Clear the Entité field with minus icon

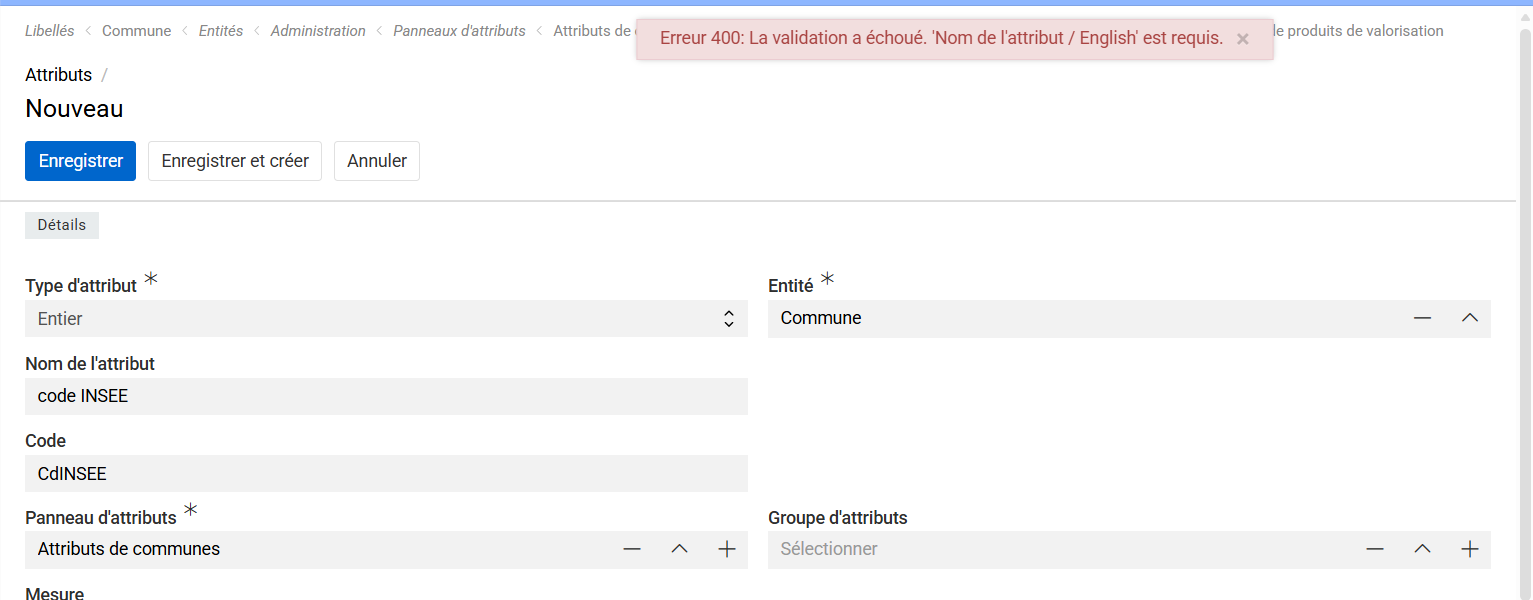pos(1422,318)
